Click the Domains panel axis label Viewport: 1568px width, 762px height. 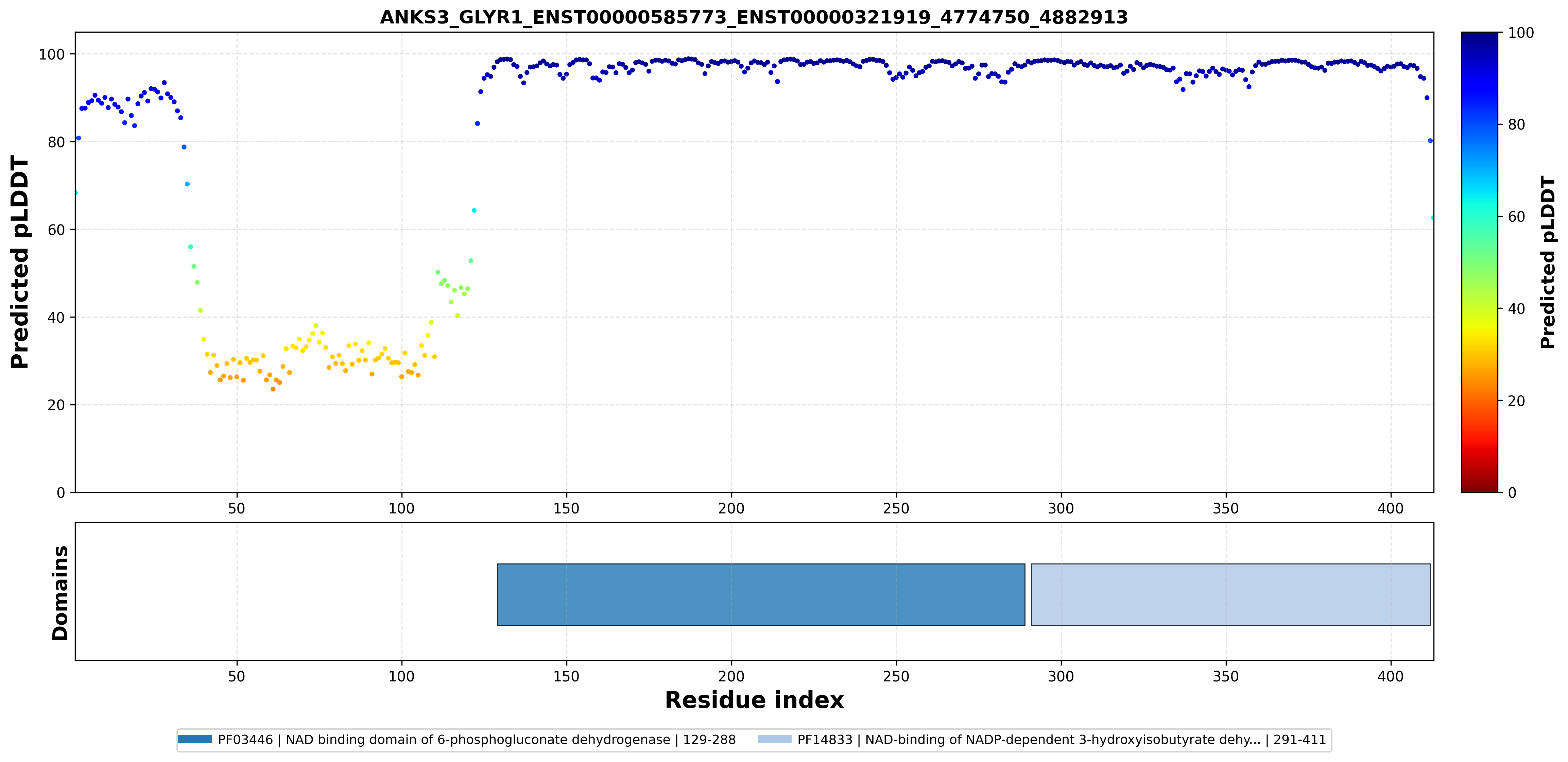tap(59, 593)
